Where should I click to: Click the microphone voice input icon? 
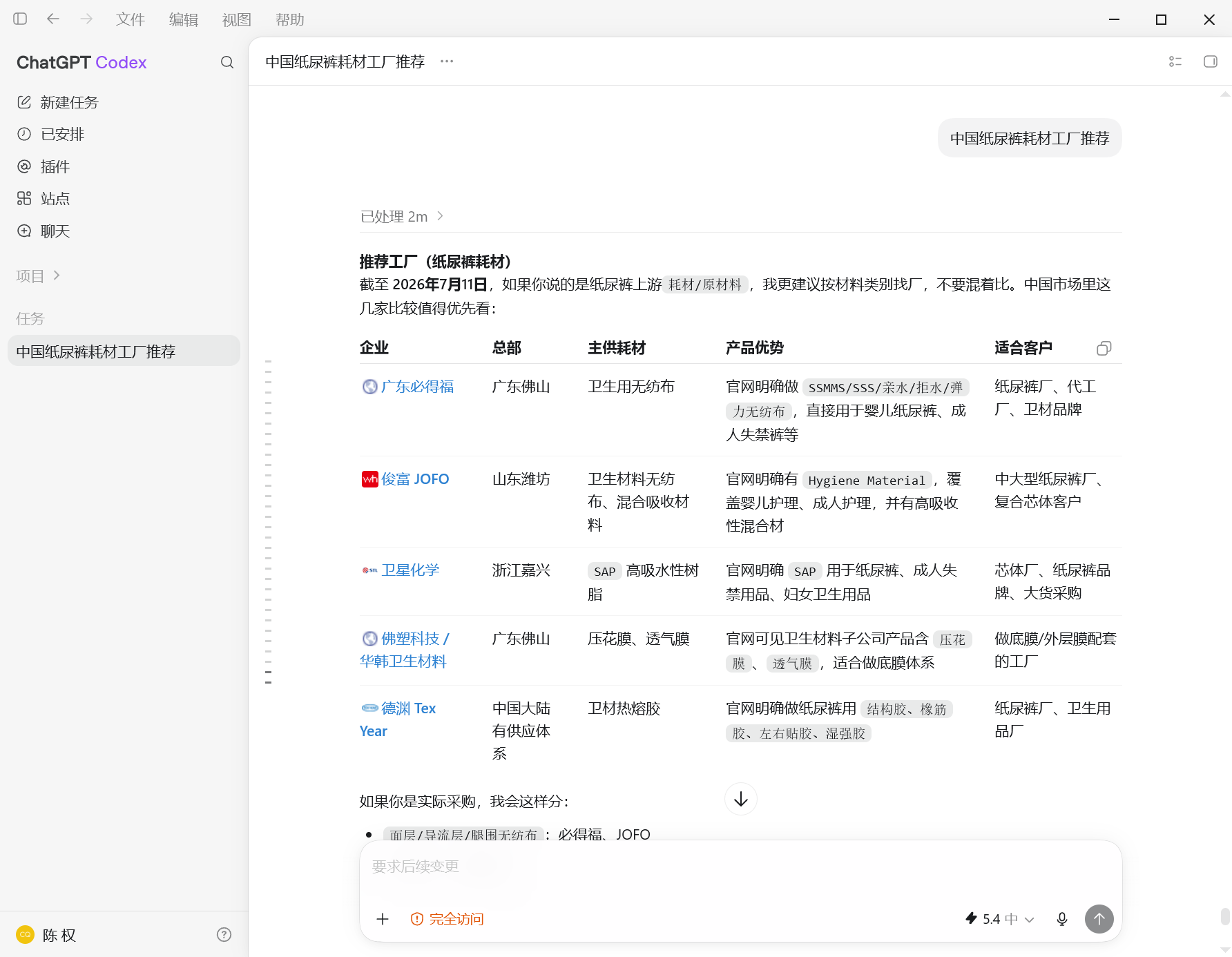pyautogui.click(x=1062, y=919)
